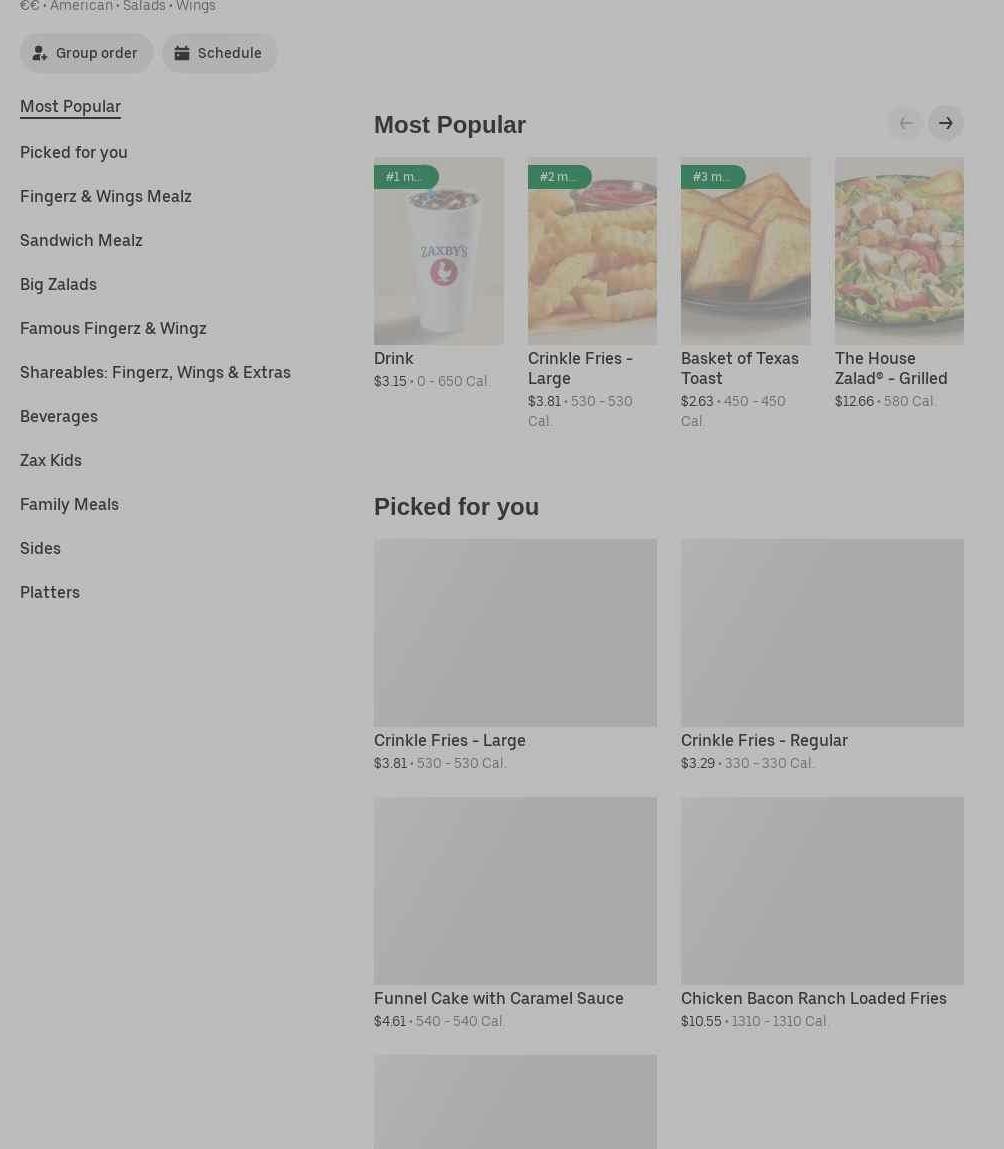This screenshot has height=1149, width=1004.
Task: Click the Group order person icon
Action: point(40,54)
